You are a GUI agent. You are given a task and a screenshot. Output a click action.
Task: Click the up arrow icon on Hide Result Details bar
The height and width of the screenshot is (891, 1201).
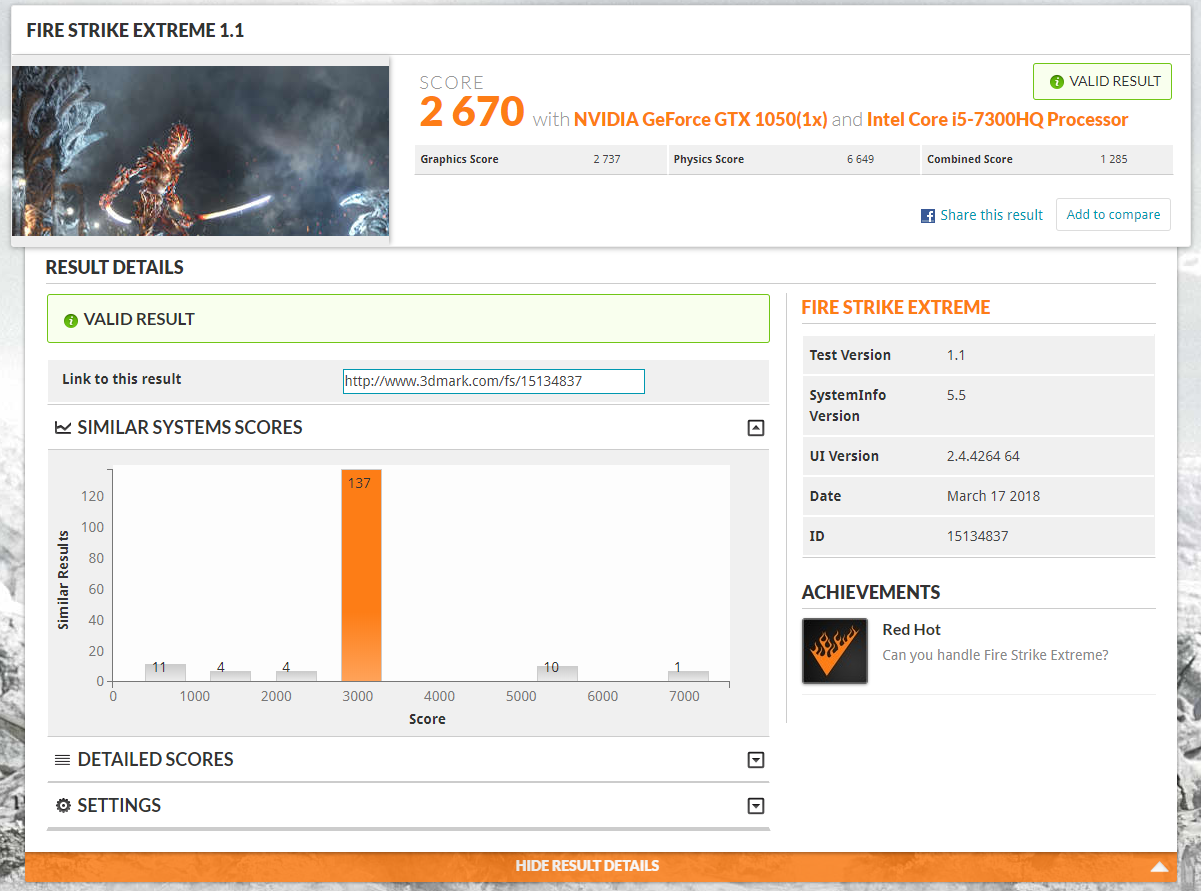(1159, 867)
